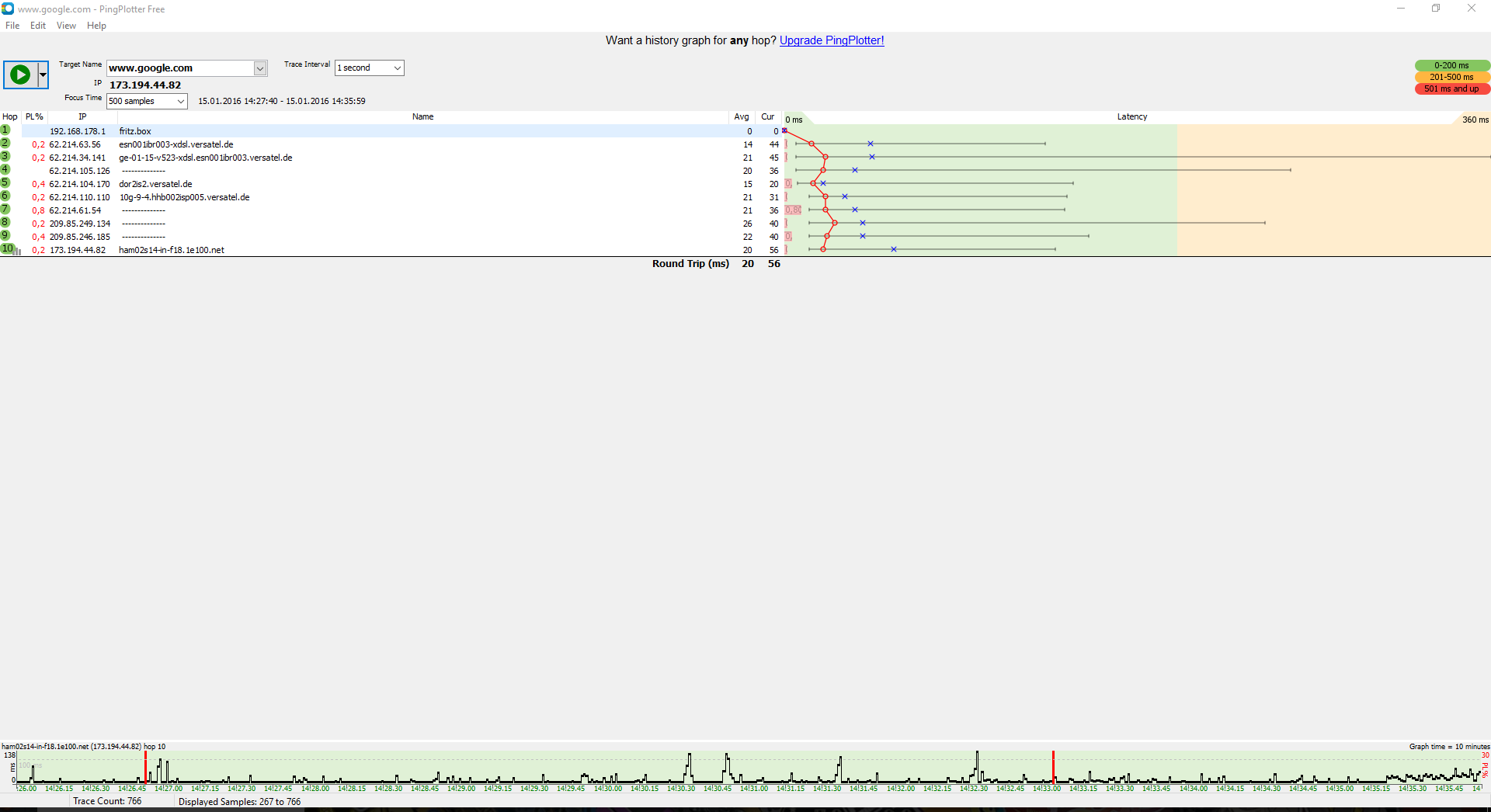Click IP address 209.85.246.185

pos(80,237)
